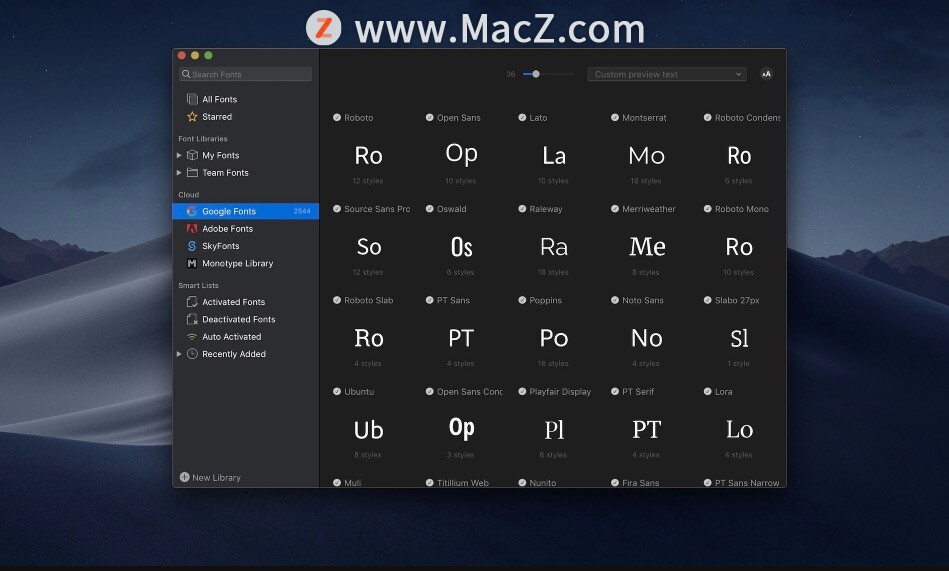Click the Titillium Web font name
This screenshot has width=949, height=571.
[462, 483]
